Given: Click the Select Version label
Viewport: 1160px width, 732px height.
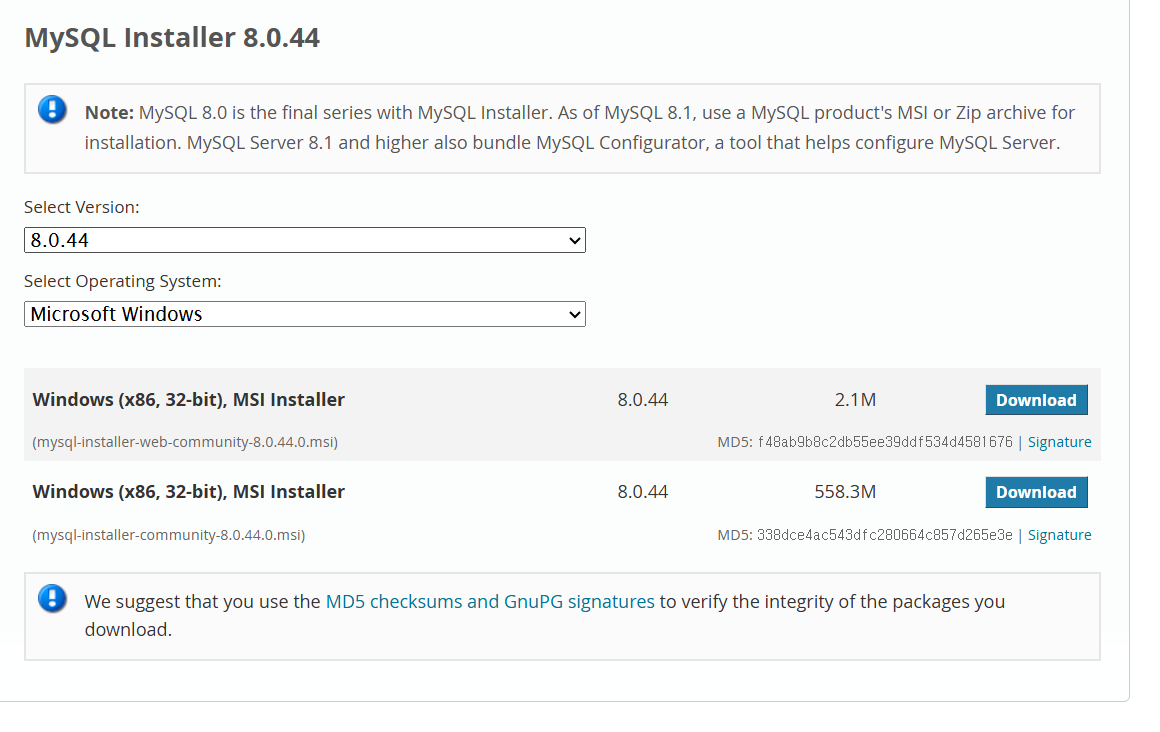Looking at the screenshot, I should point(81,207).
